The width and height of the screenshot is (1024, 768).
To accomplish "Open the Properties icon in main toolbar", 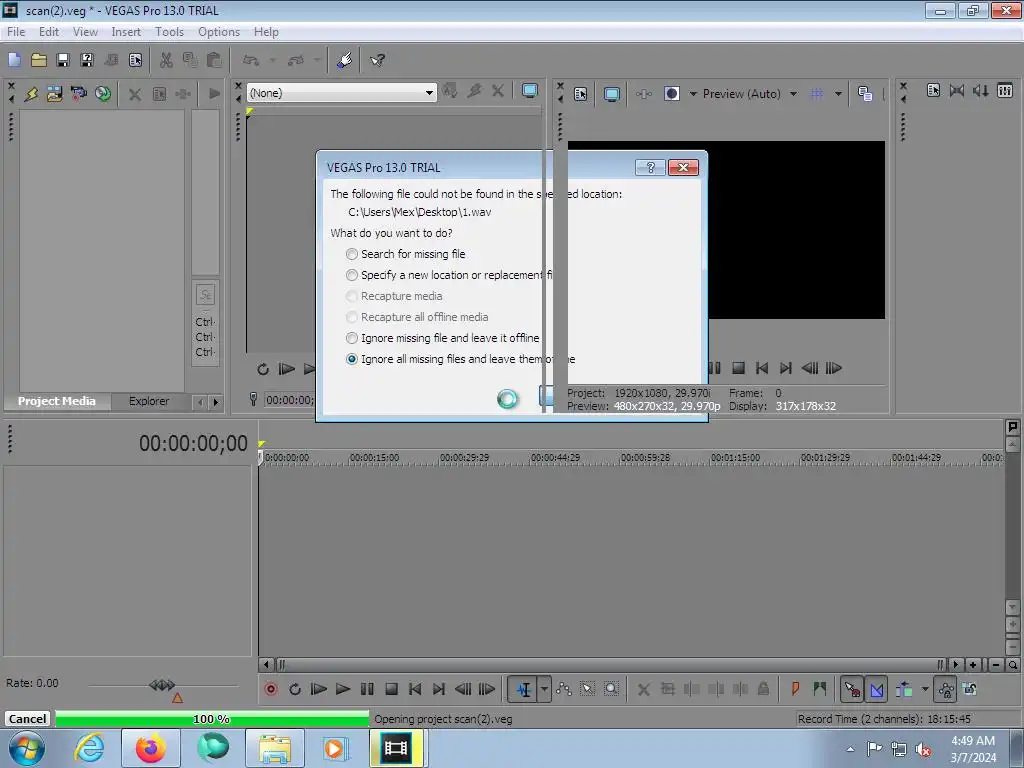I will [x=135, y=60].
